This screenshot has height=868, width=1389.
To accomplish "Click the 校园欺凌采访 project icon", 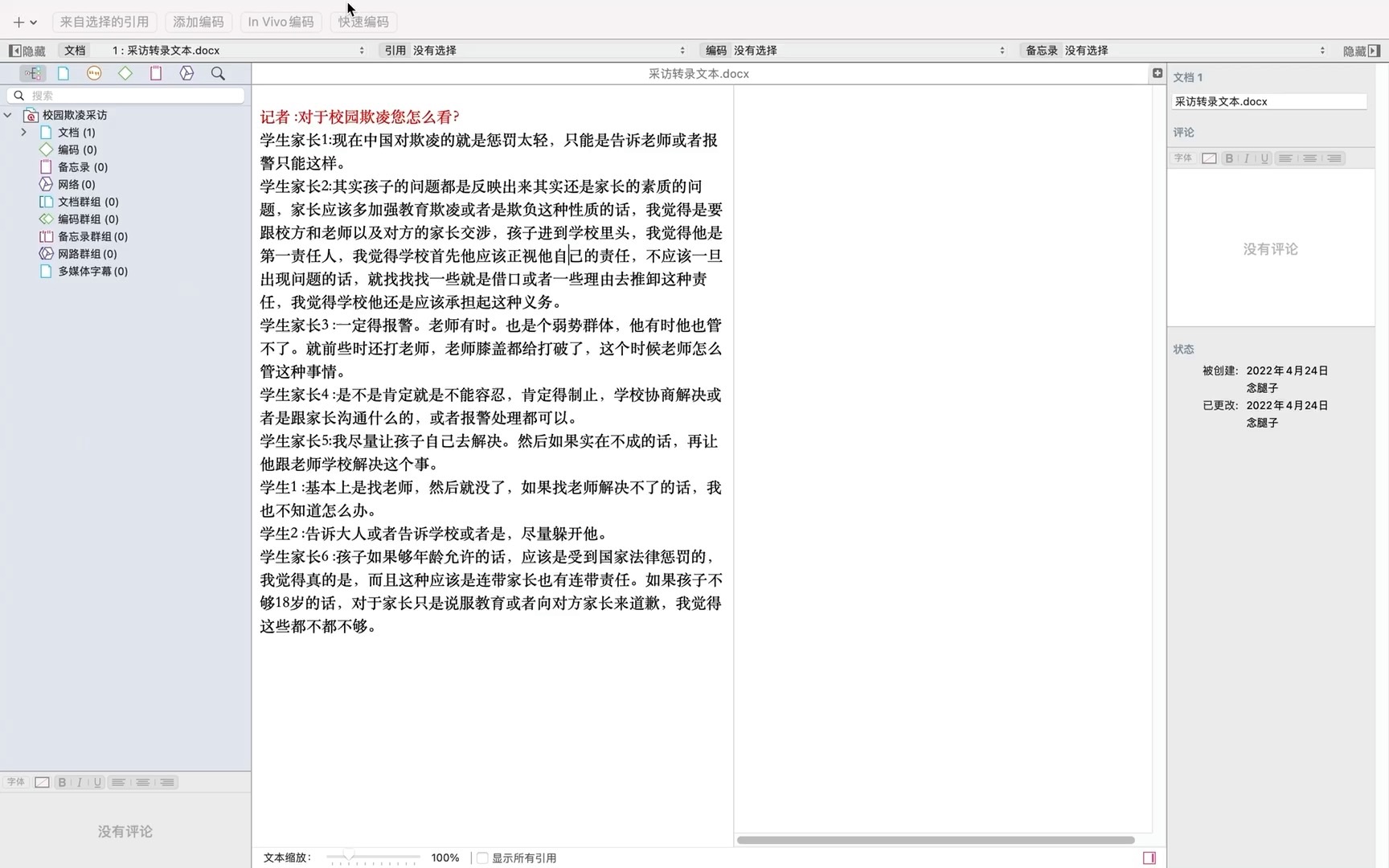I will tap(31, 115).
